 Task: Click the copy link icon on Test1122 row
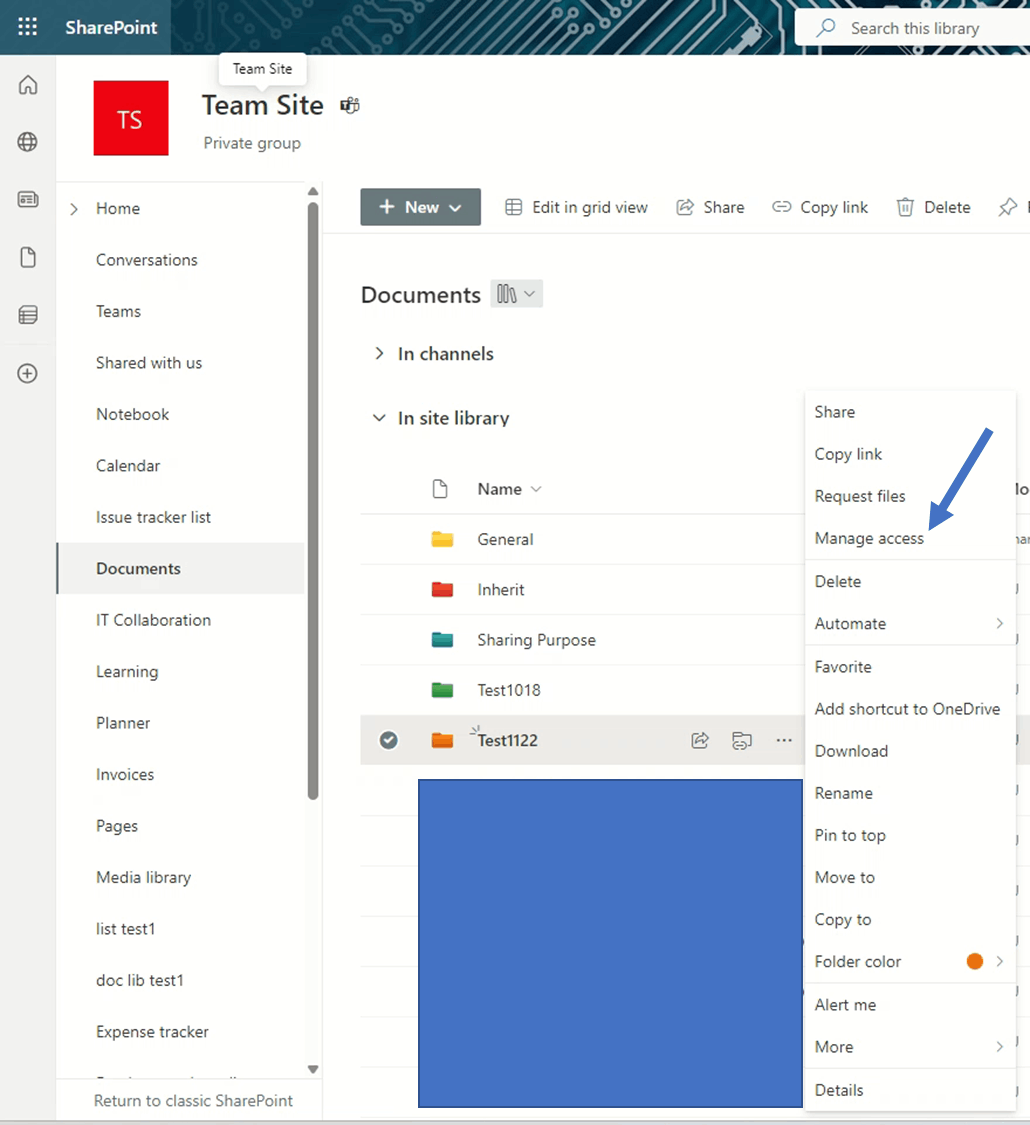742,740
